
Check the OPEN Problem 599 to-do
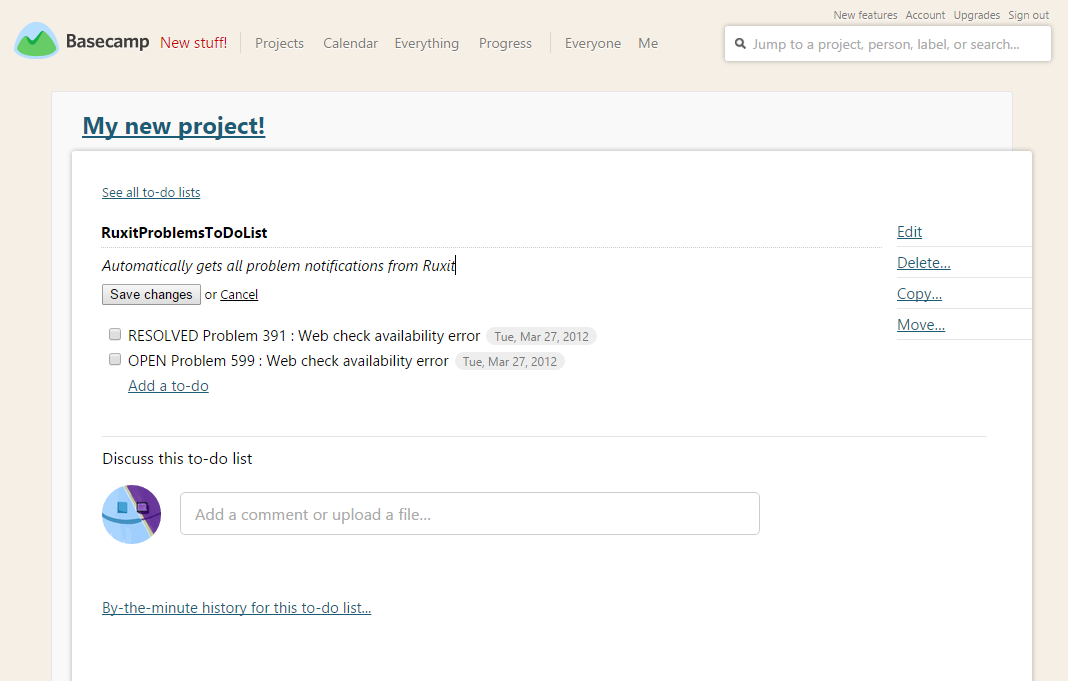115,360
